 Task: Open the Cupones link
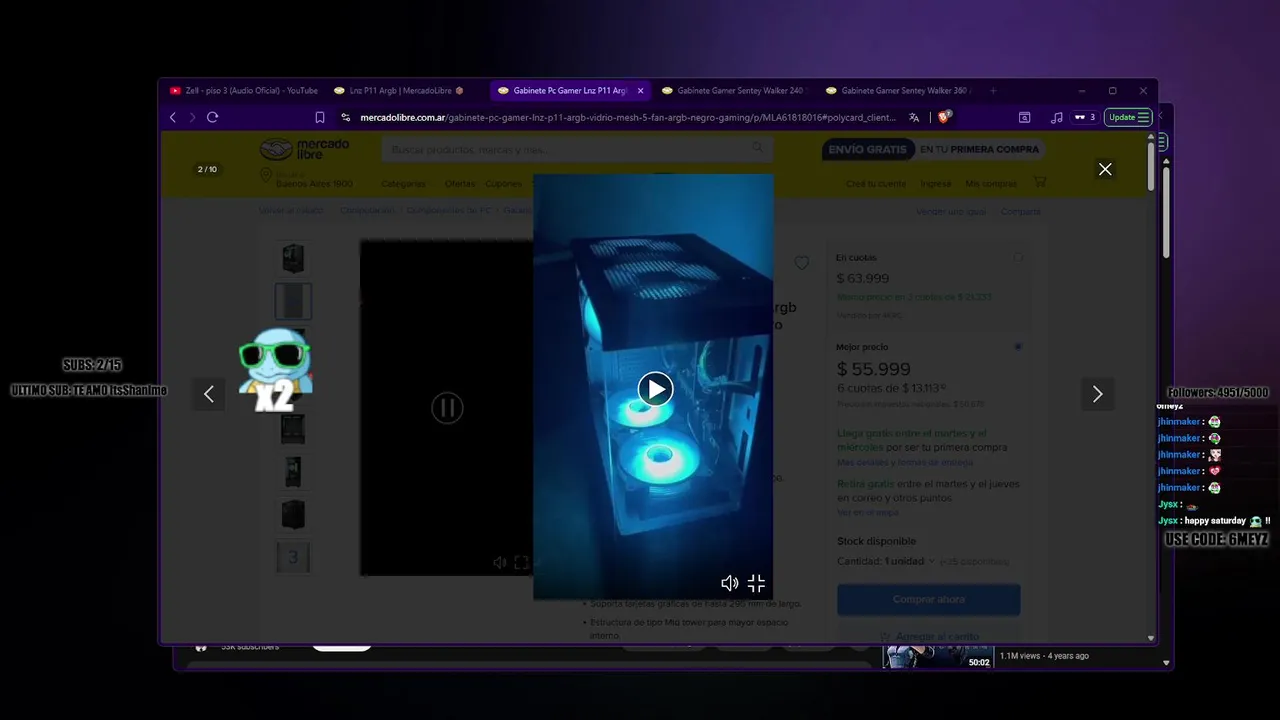503,184
